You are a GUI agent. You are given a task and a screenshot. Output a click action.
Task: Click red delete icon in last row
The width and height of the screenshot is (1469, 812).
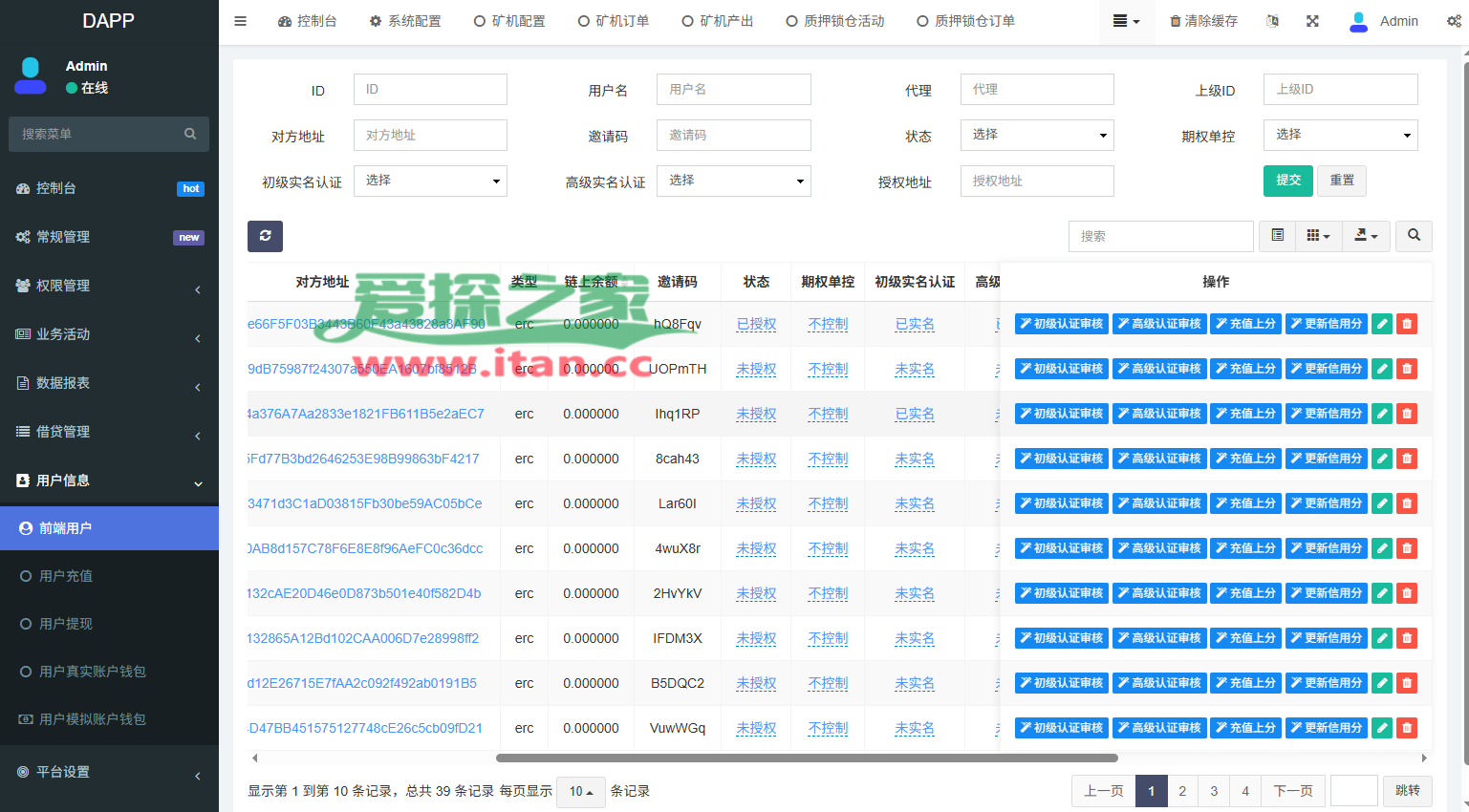pyautogui.click(x=1406, y=728)
